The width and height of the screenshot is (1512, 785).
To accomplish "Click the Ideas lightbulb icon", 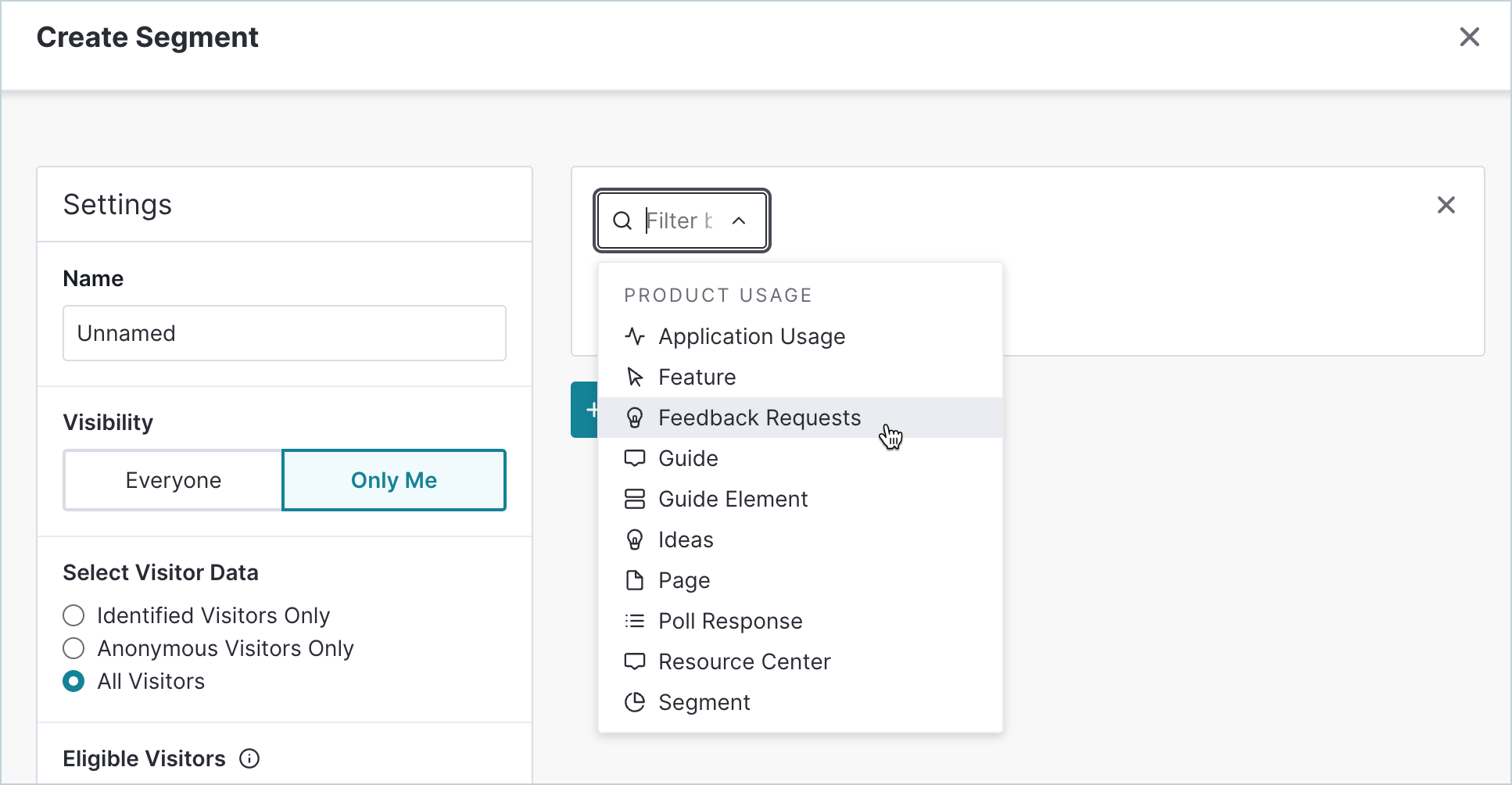I will pos(635,539).
